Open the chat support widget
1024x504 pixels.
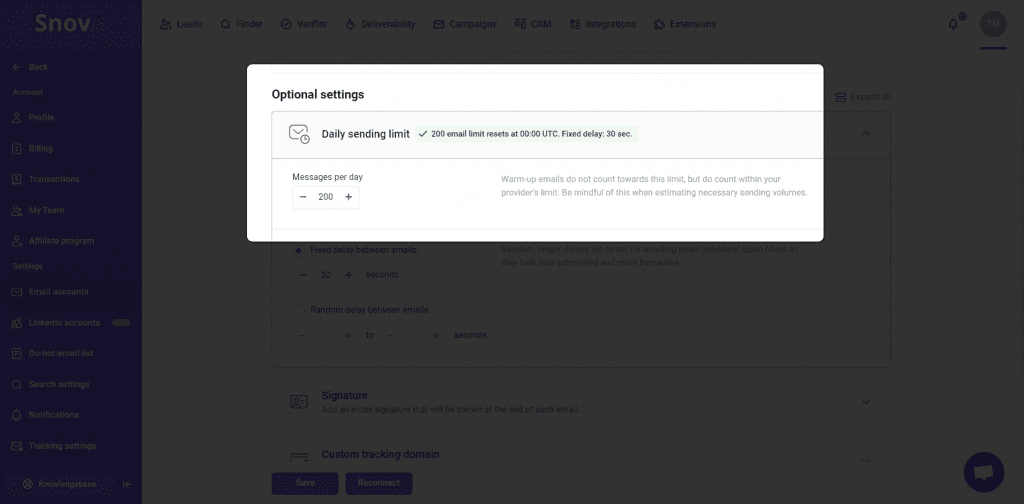click(x=983, y=472)
